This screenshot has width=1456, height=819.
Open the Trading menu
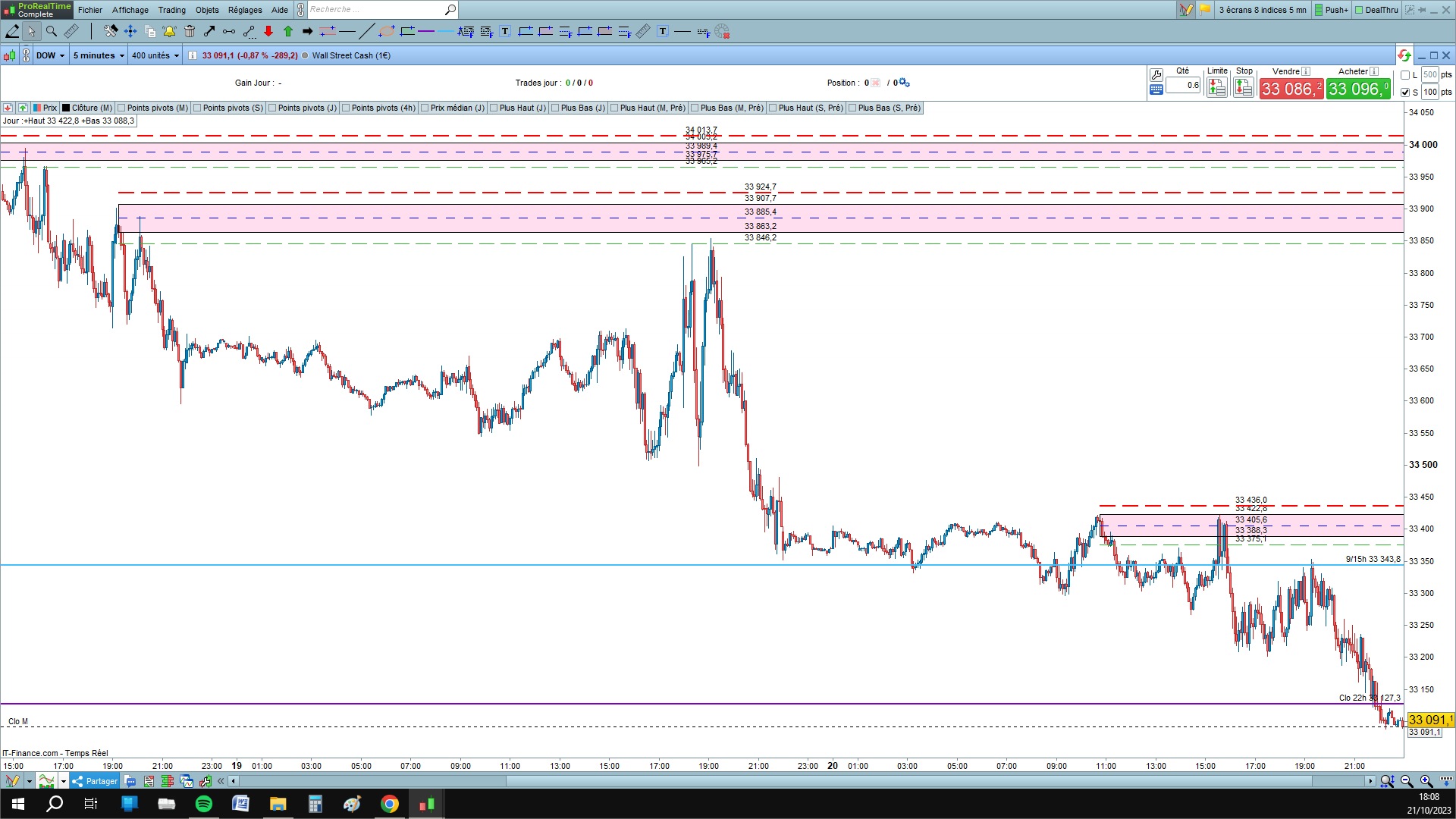(x=171, y=10)
